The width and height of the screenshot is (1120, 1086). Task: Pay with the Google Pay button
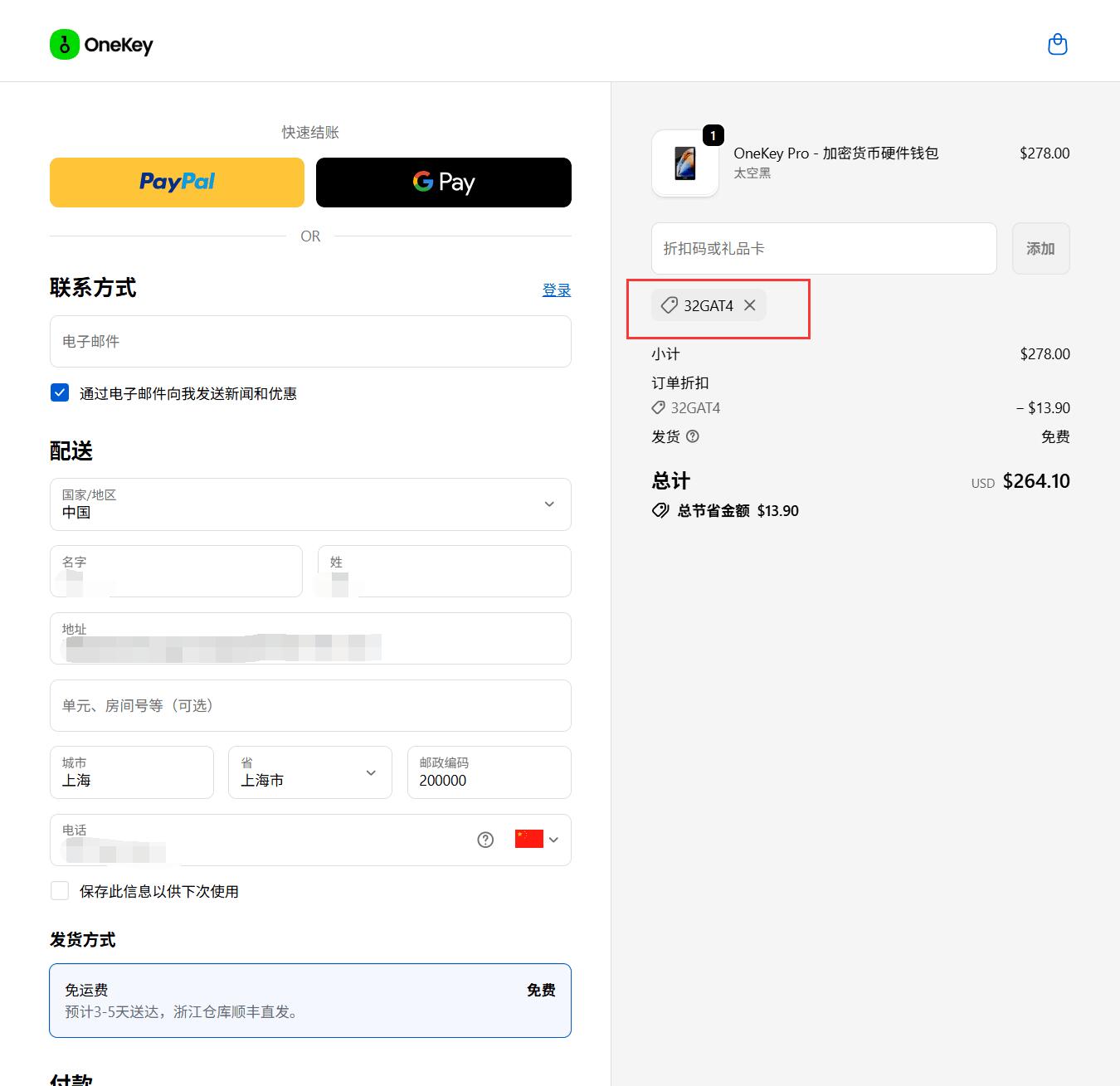(443, 183)
